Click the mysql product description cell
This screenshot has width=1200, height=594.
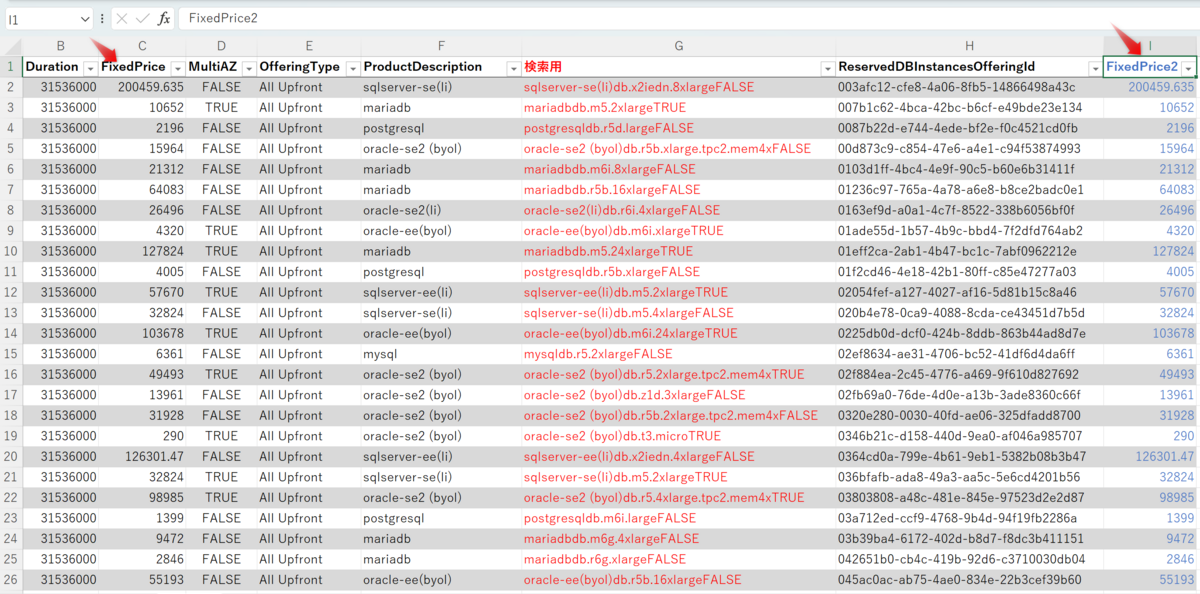440,354
